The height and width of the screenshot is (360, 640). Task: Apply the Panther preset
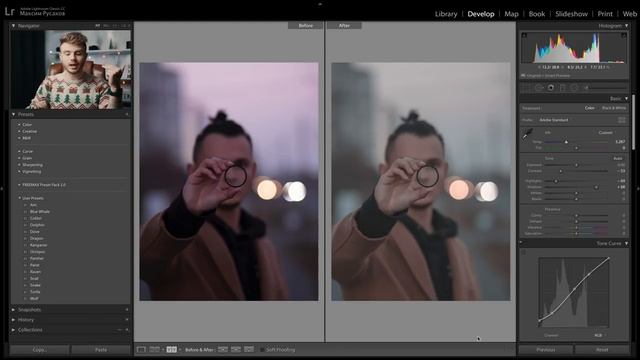pos(37,258)
